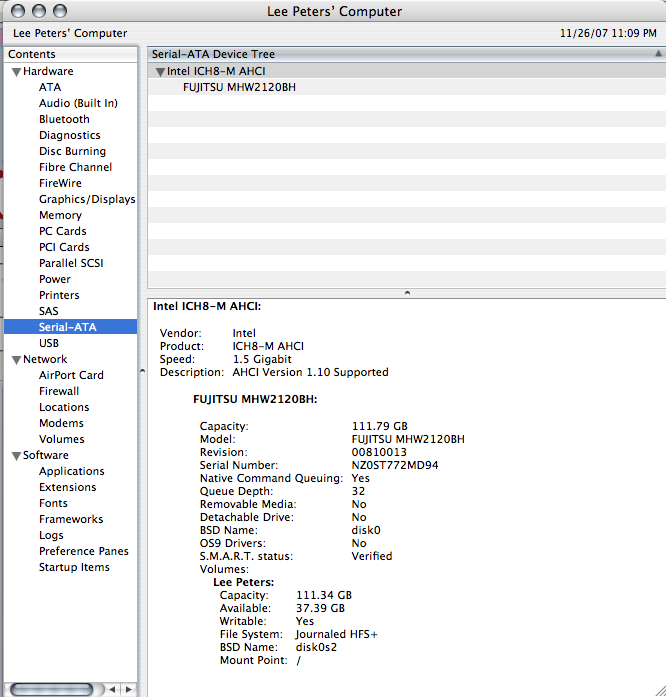Viewport: 666px width, 697px height.
Task: Open the Audio (Built In) section
Action: pos(78,103)
